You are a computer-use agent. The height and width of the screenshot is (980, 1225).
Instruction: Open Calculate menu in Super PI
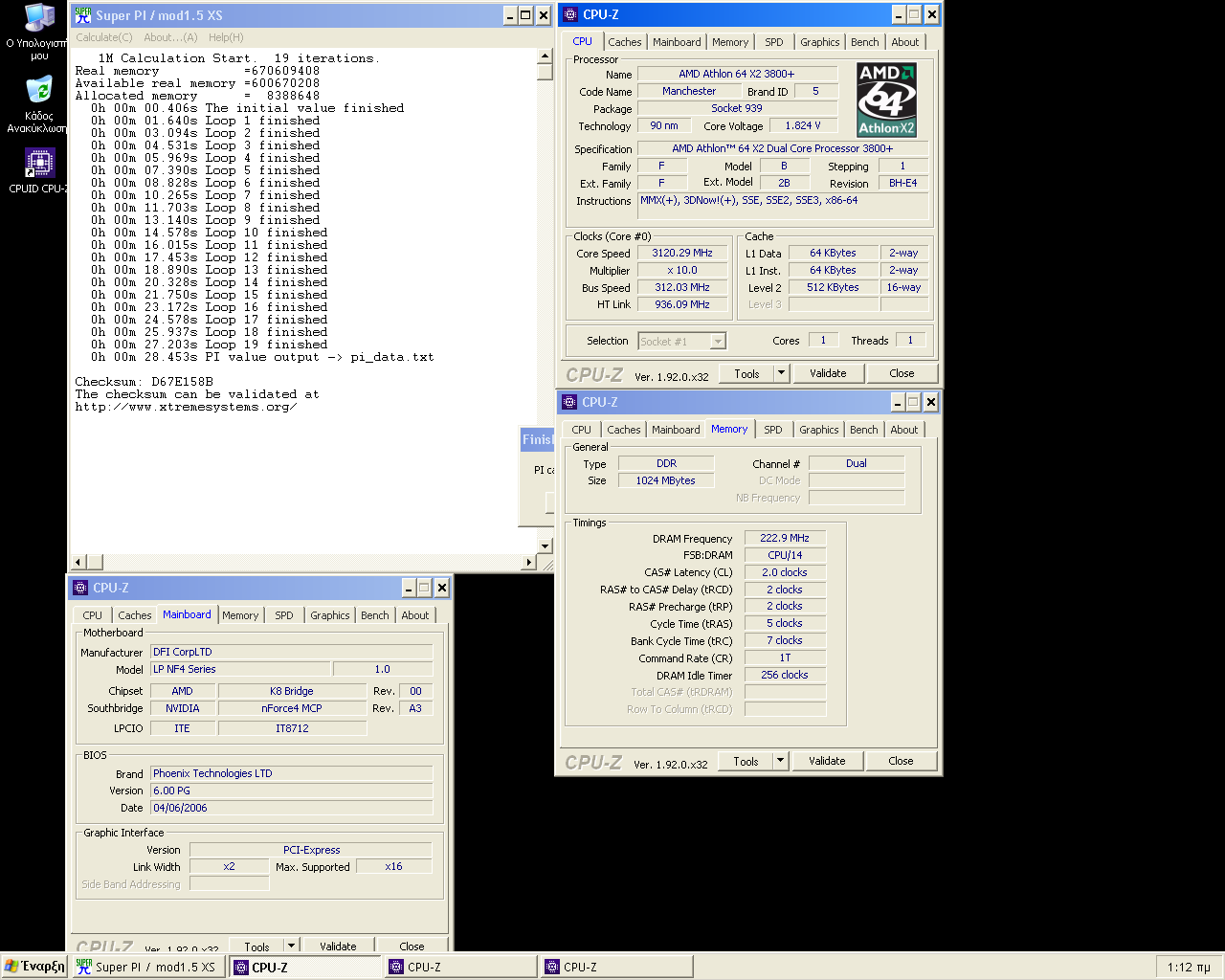[x=104, y=37]
